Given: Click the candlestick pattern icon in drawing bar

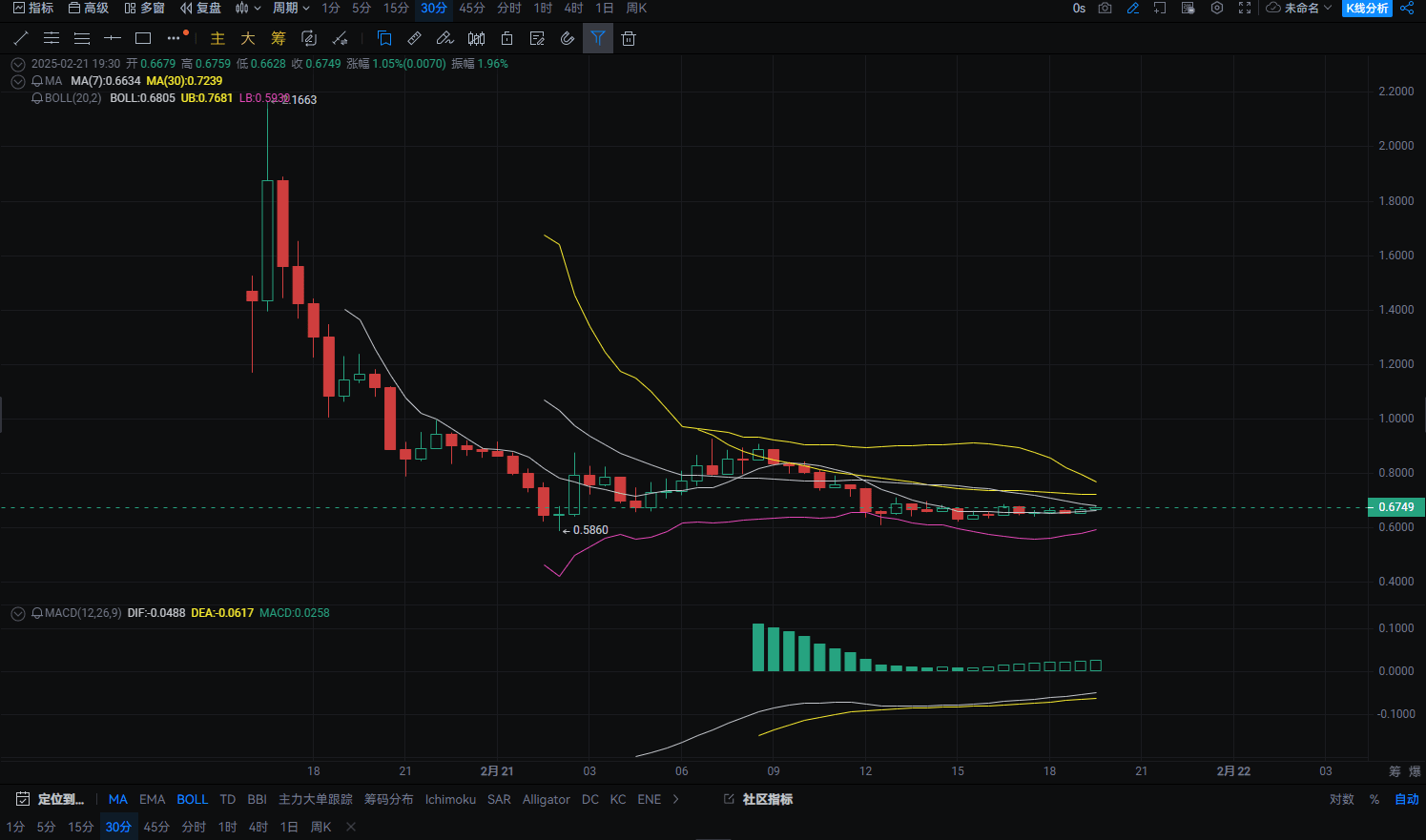Looking at the screenshot, I should (x=476, y=38).
